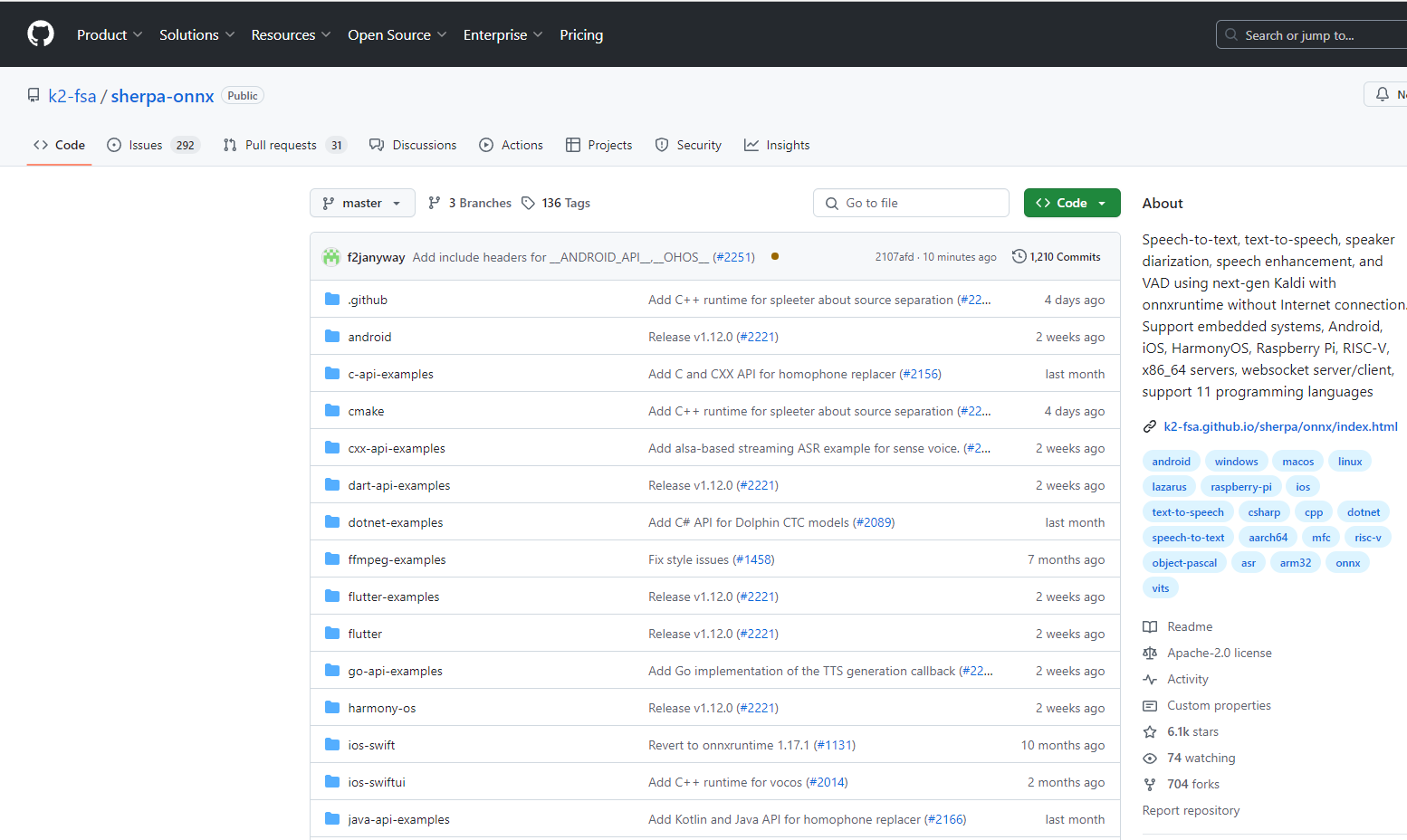Click the cmake folder icon

point(332,411)
